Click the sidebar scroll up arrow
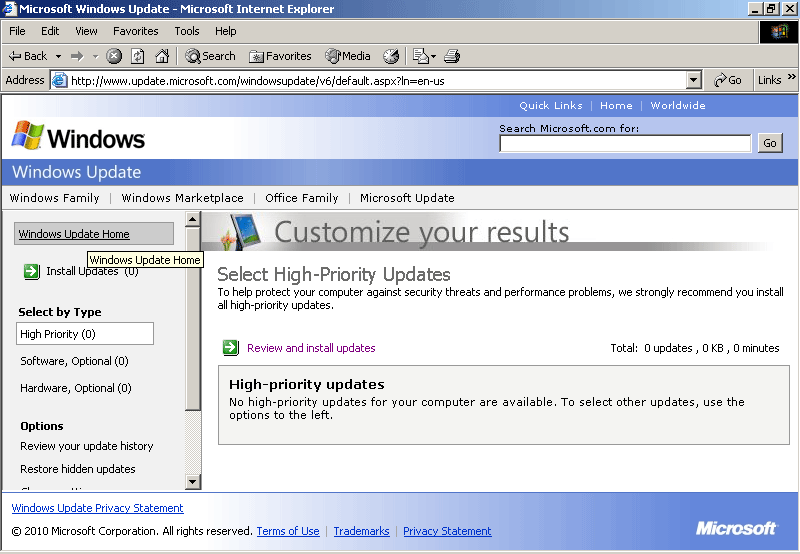Image resolution: width=800 pixels, height=554 pixels. click(x=192, y=219)
